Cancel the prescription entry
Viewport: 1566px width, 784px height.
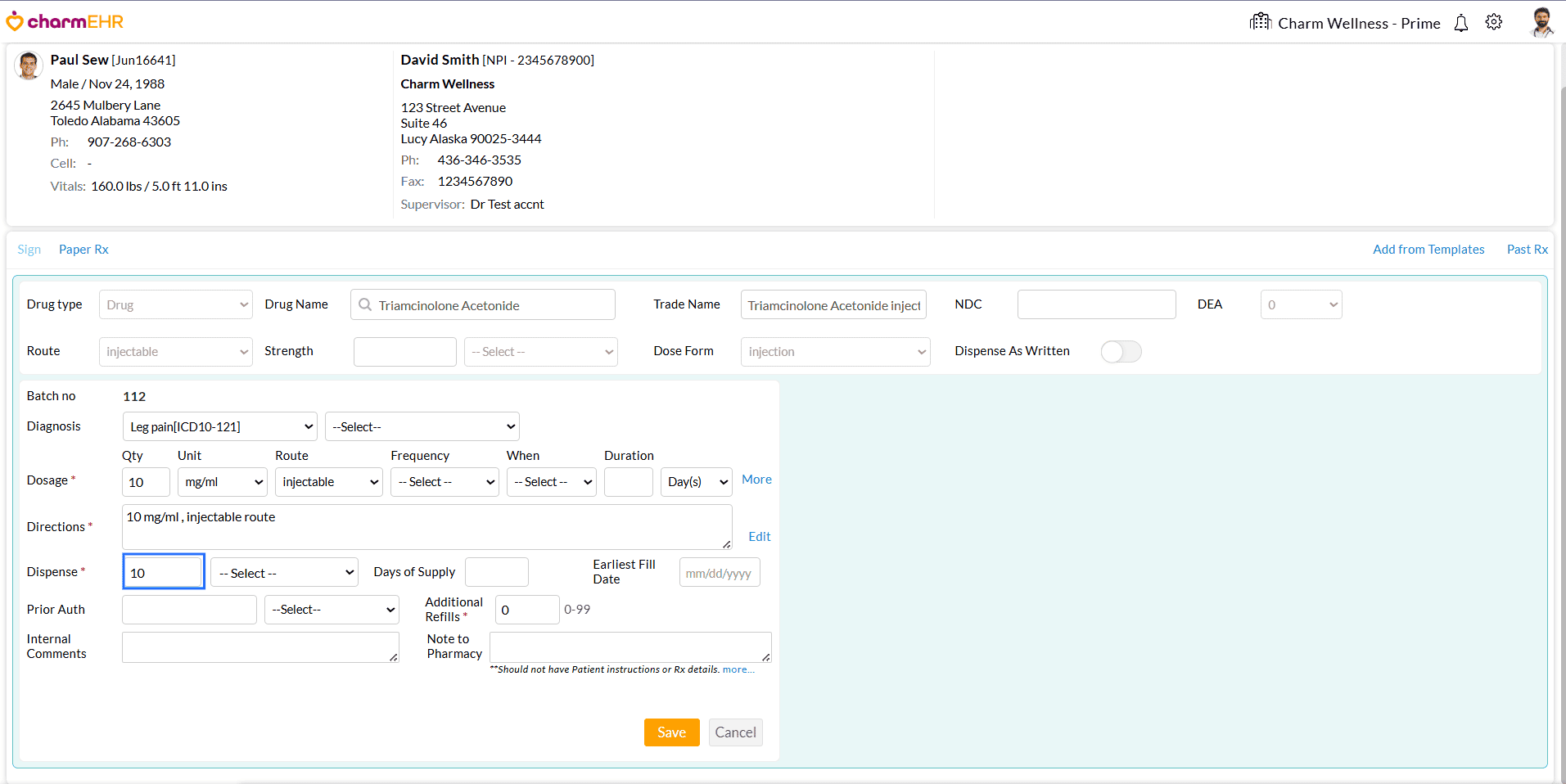pos(735,732)
